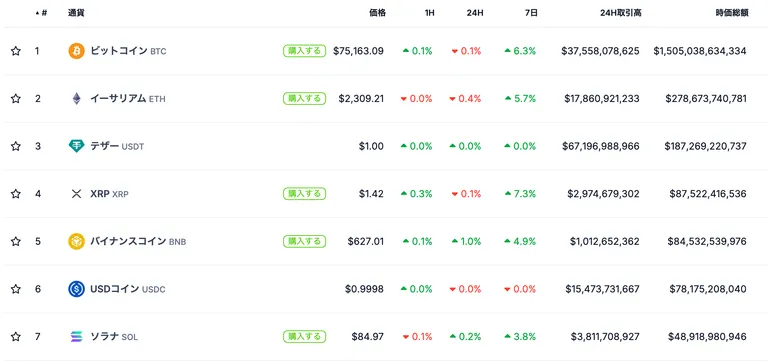
Task: Click the Bitcoin orange logo icon
Action: [76, 51]
